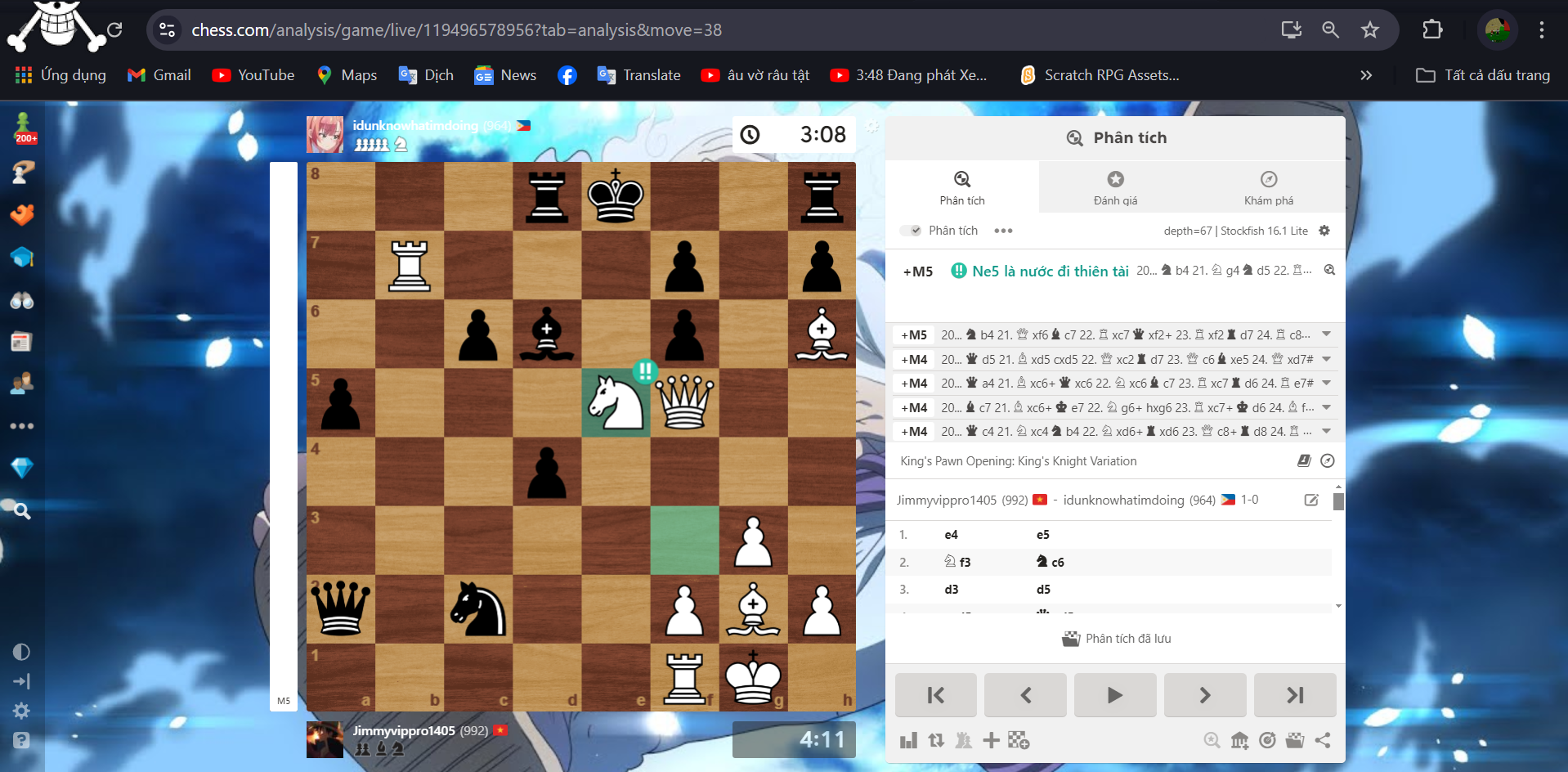Open More options three-dot sidebar icon
Viewport: 1568px width, 772px height.
[22, 426]
